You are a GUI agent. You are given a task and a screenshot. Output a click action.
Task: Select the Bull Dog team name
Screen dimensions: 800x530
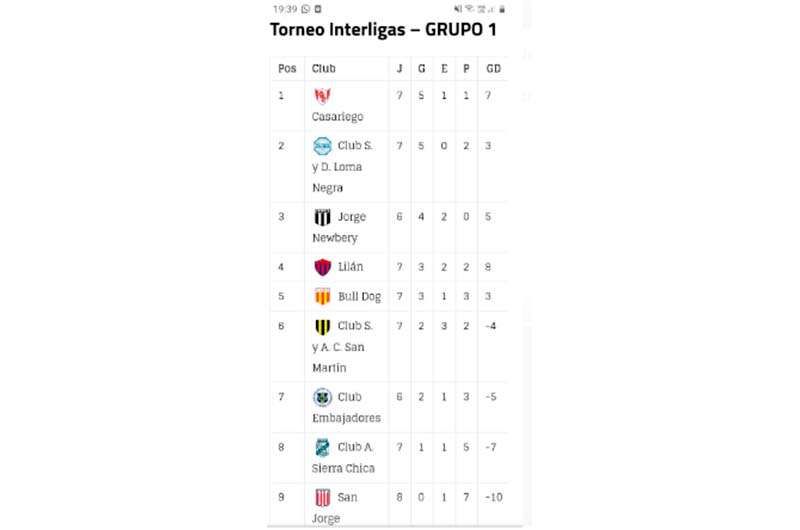click(x=359, y=297)
